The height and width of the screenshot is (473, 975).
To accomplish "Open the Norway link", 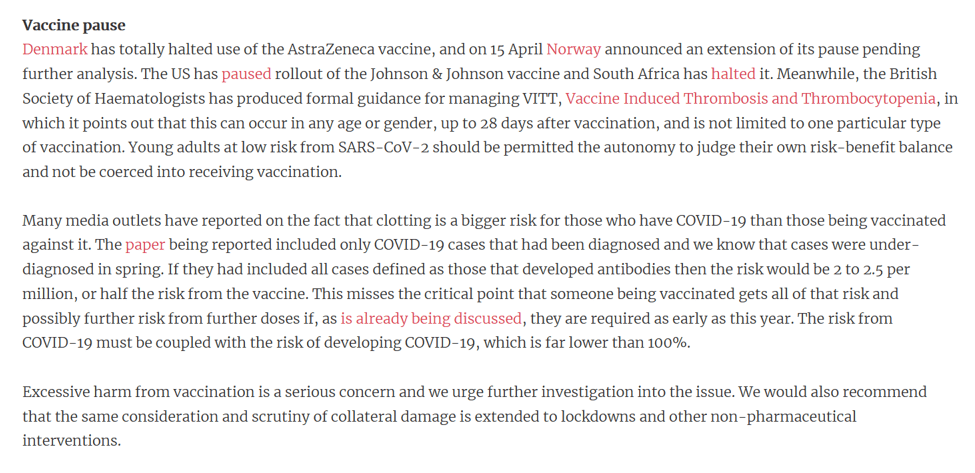I will [x=573, y=49].
